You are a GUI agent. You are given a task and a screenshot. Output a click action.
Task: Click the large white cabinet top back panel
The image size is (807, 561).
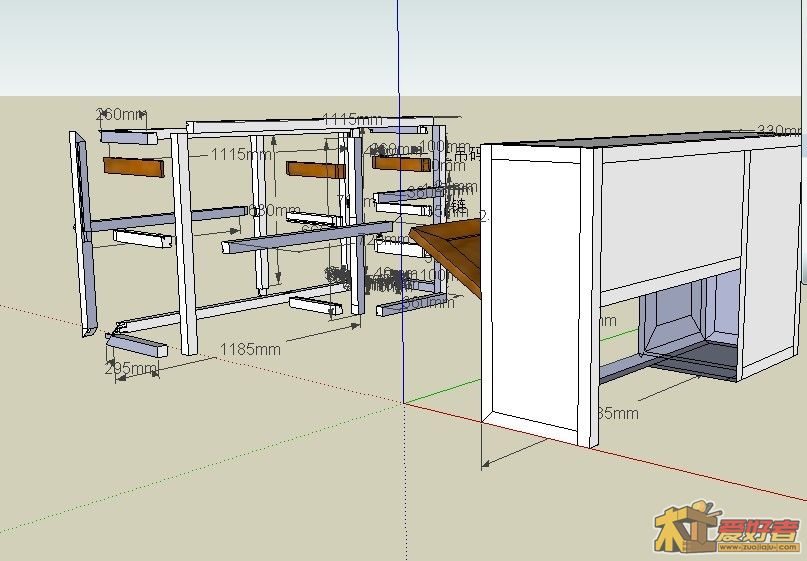point(673,219)
